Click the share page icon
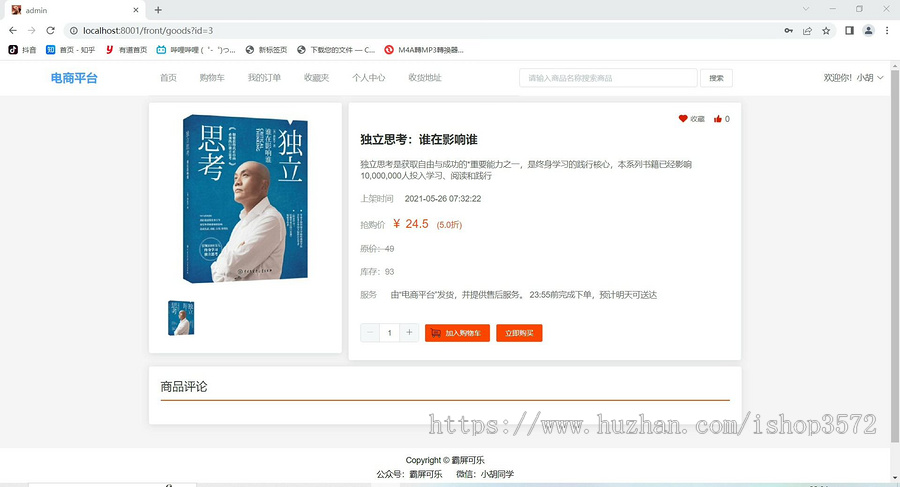This screenshot has width=900, height=487. (x=807, y=30)
